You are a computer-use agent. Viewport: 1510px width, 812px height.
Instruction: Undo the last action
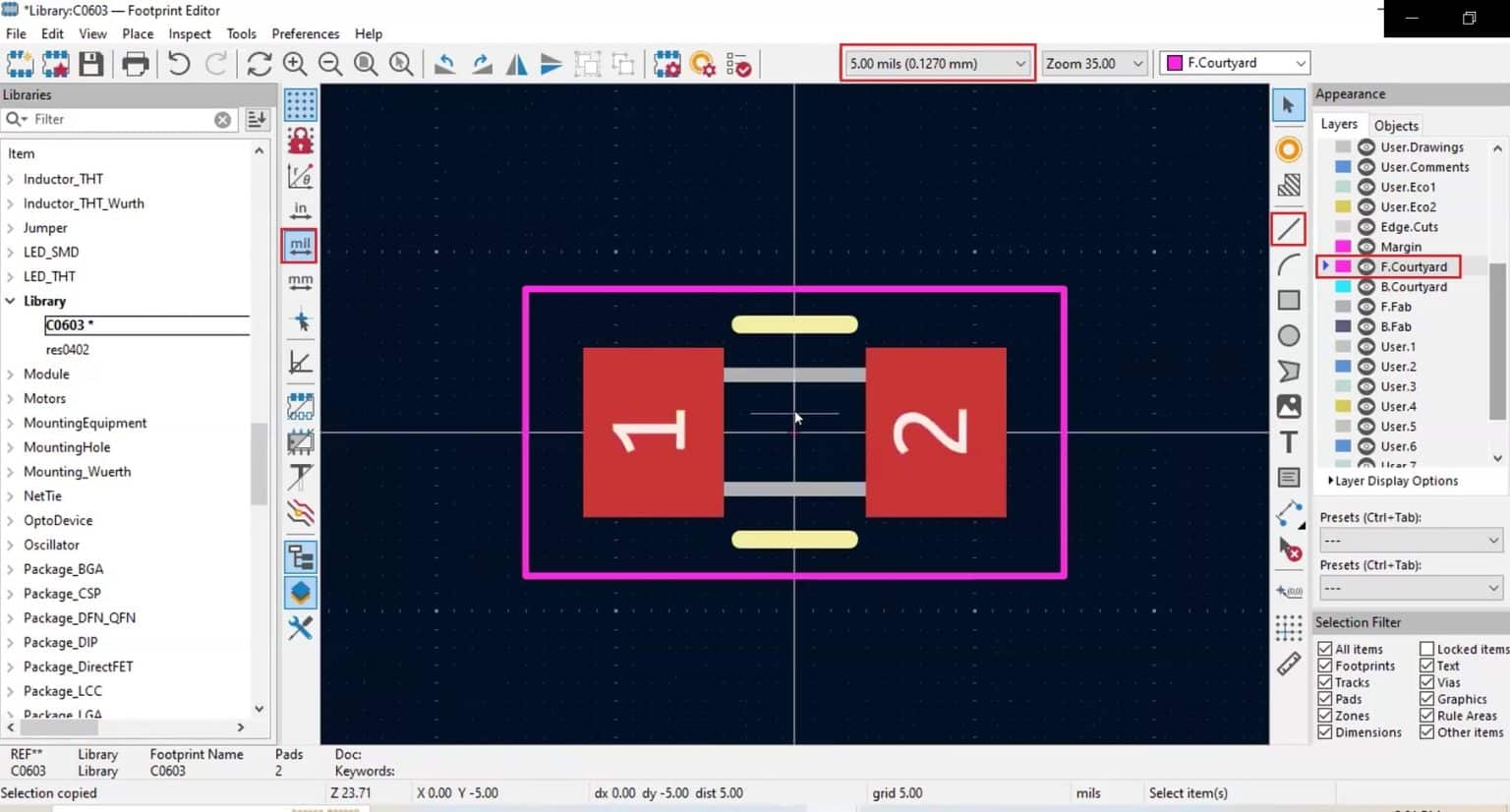tap(178, 63)
